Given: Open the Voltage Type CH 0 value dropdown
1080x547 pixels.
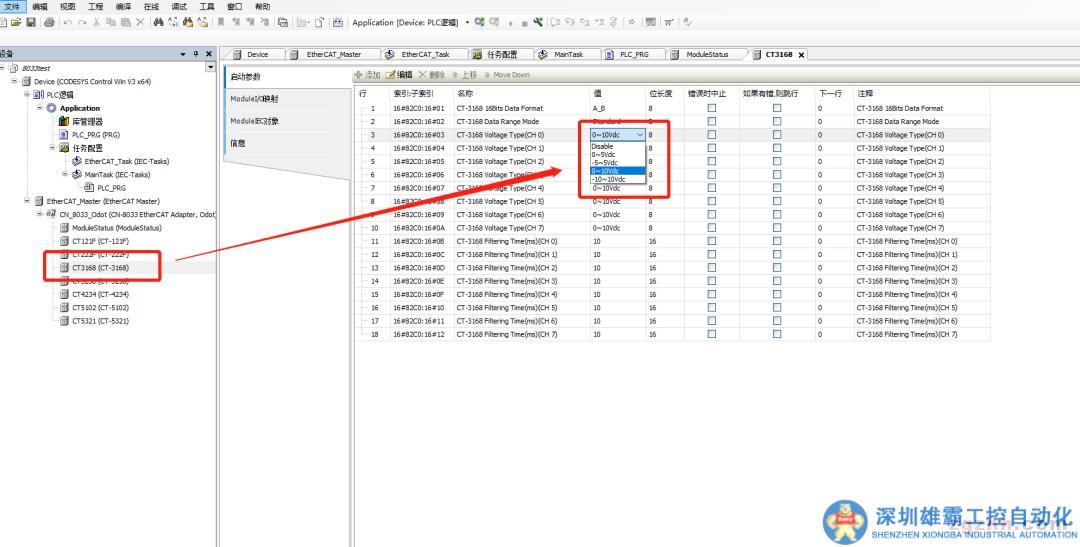Looking at the screenshot, I should [640, 134].
